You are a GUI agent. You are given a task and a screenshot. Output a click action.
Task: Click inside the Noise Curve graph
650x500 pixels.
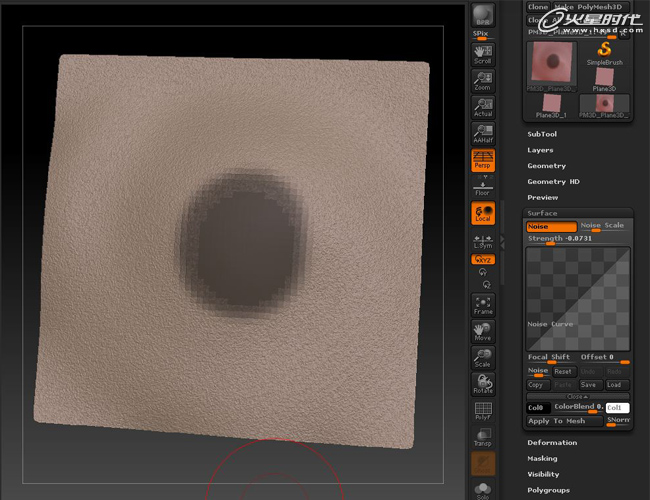coord(578,299)
